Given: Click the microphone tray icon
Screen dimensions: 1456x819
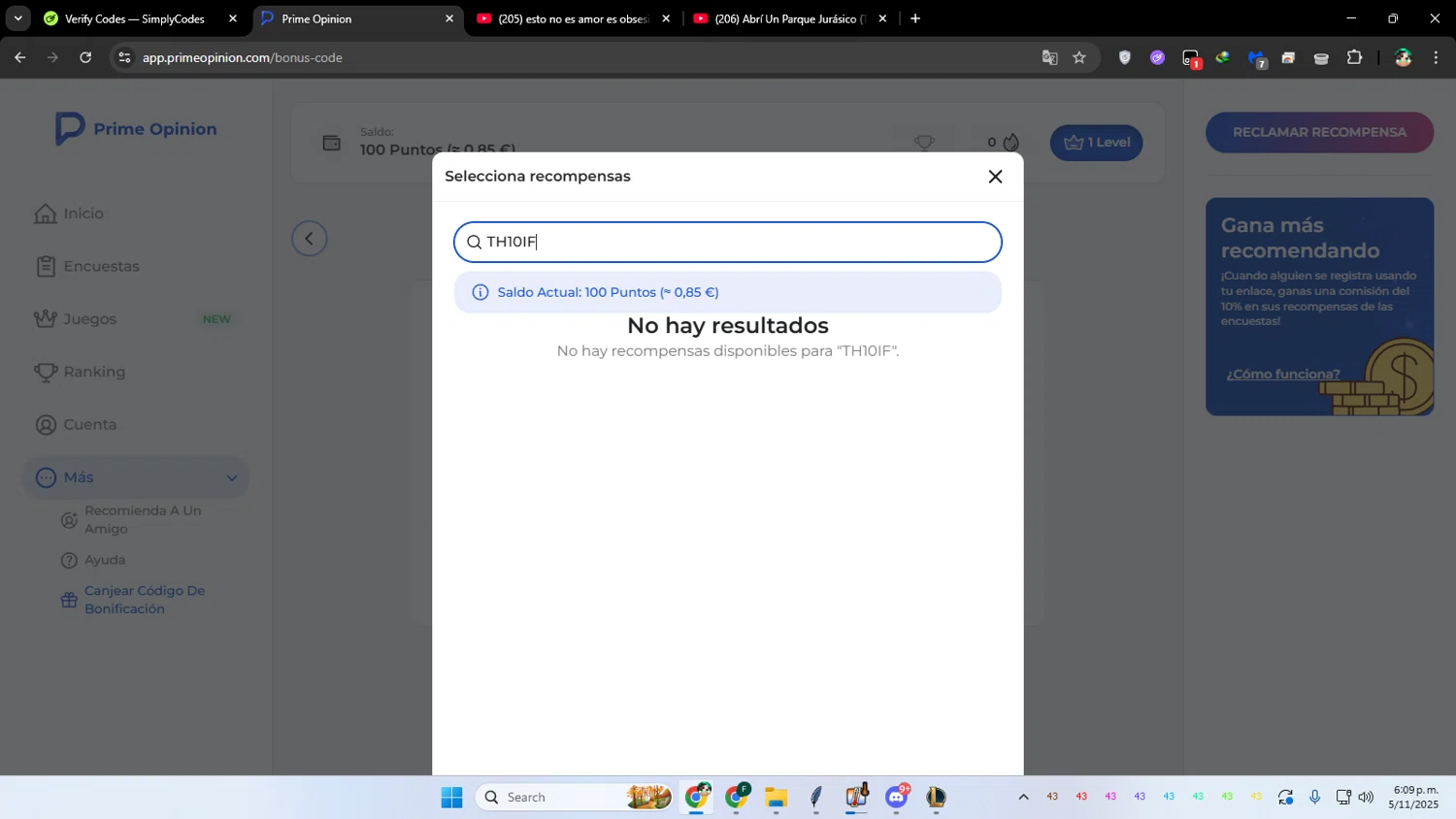Looking at the screenshot, I should click(1314, 797).
